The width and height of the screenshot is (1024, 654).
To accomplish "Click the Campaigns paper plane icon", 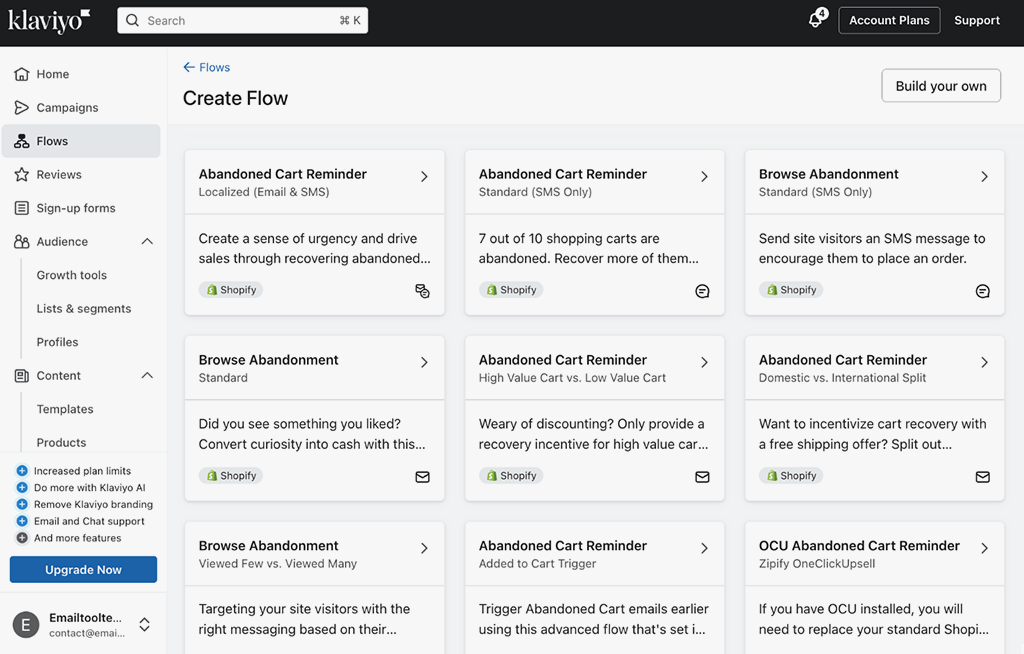I will tap(21, 108).
